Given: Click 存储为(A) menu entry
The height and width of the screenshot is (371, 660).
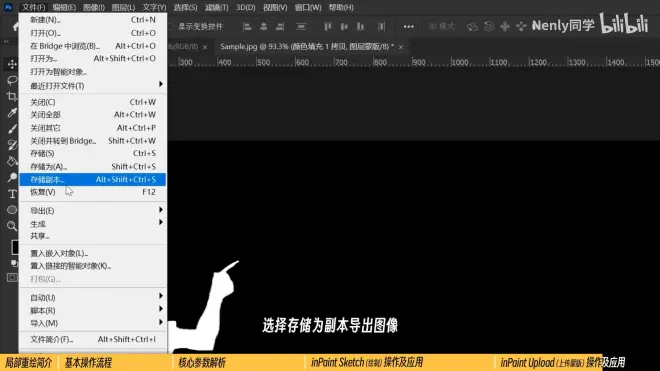Looking at the screenshot, I should [93, 166].
